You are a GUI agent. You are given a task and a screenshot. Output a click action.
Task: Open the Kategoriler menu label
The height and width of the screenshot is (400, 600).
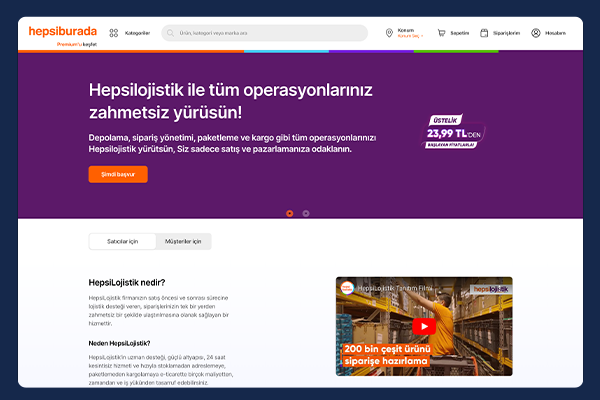click(x=137, y=33)
